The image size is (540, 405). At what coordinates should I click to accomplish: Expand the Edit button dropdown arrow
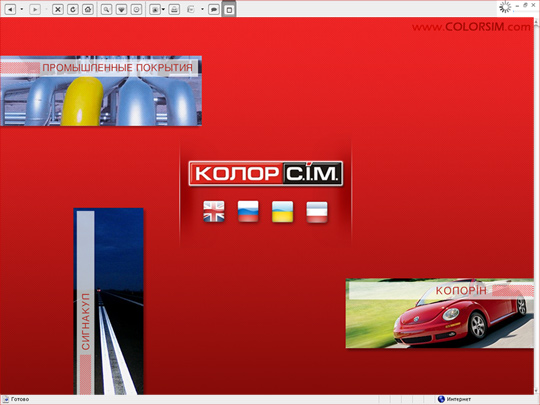click(202, 9)
